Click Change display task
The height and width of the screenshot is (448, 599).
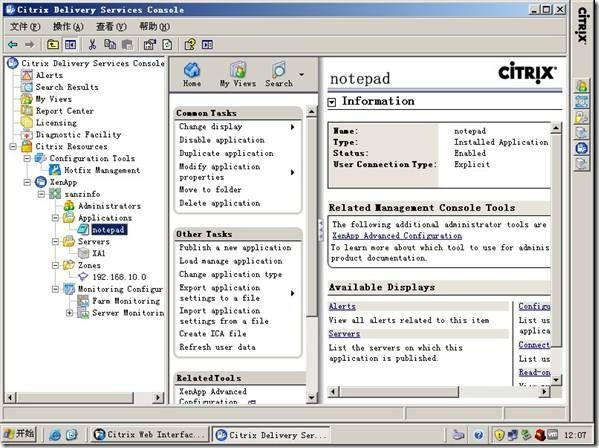click(210, 126)
